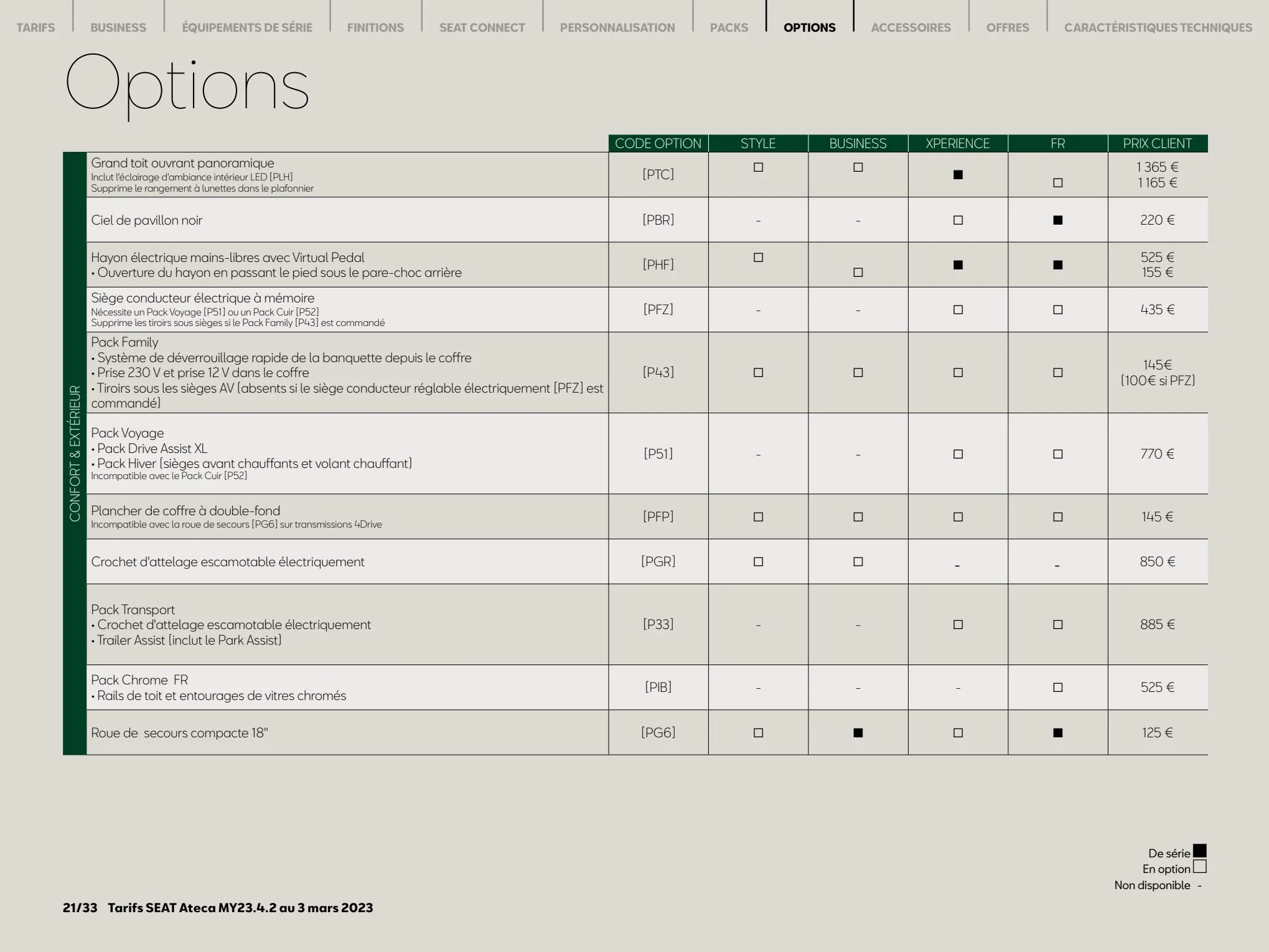
Task: Open the PACKS tab
Action: pyautogui.click(x=729, y=27)
